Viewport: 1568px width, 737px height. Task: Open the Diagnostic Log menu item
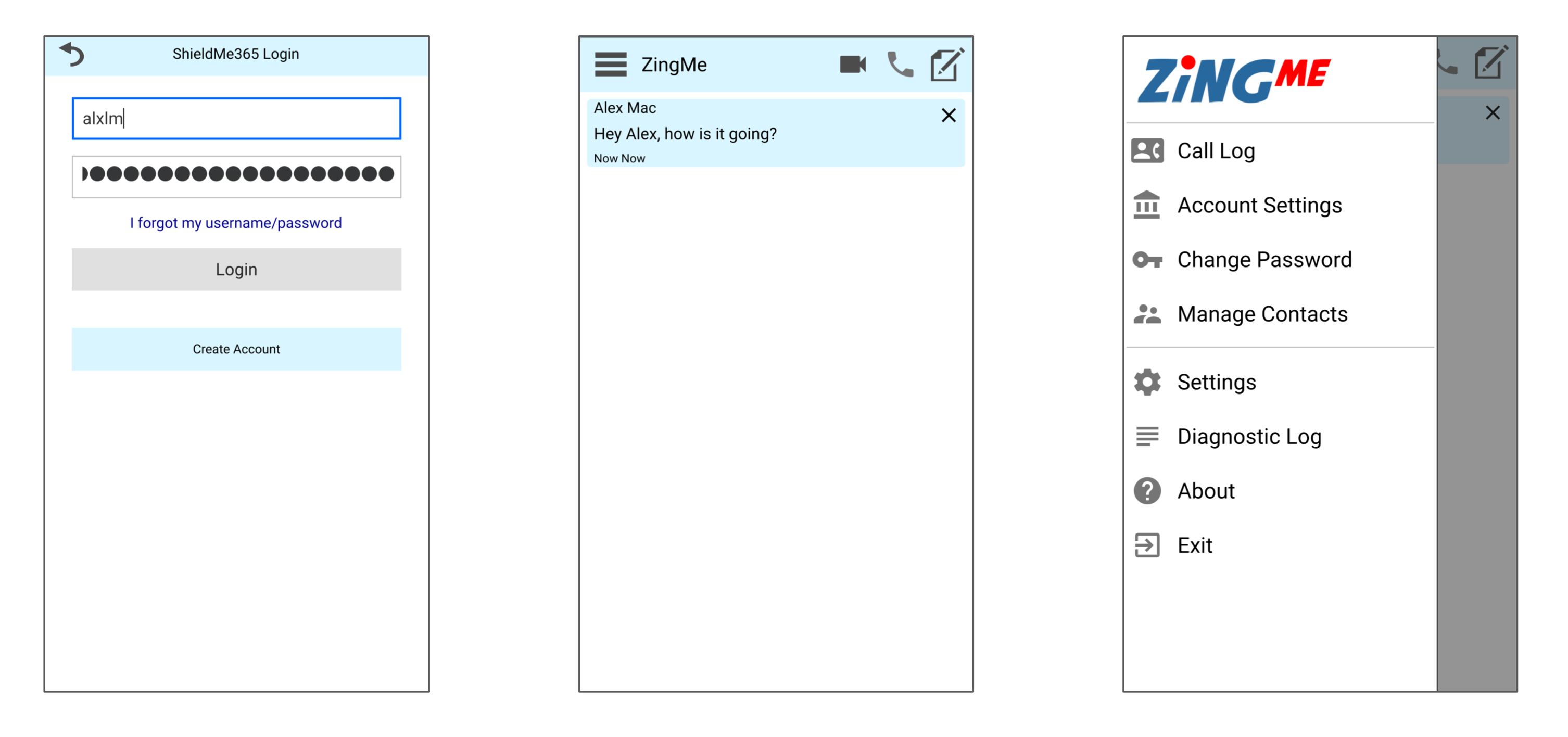[1248, 437]
